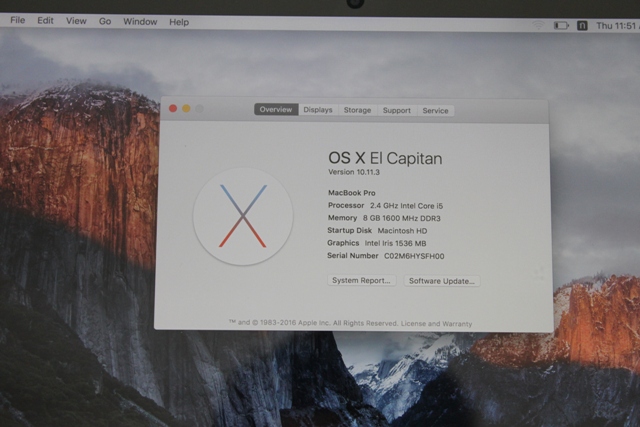Open the License and Warranty link

(x=436, y=324)
